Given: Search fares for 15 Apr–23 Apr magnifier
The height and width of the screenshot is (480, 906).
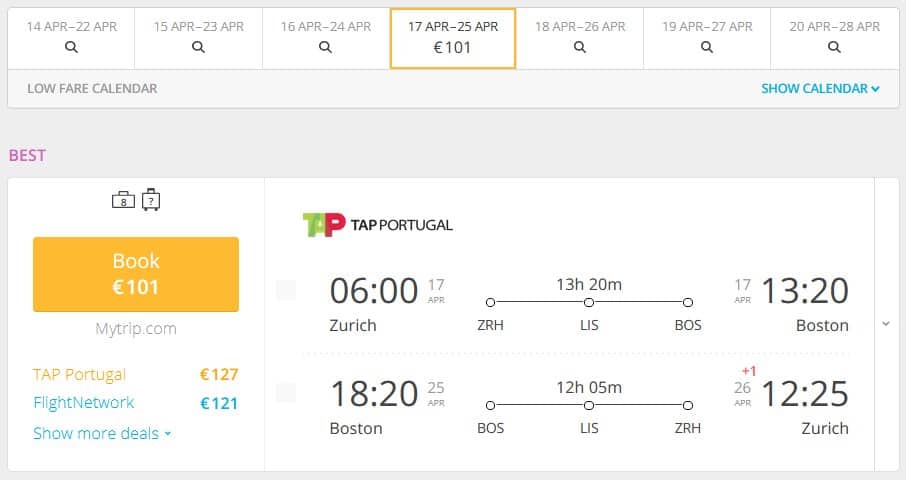Looking at the screenshot, I should pos(198,47).
